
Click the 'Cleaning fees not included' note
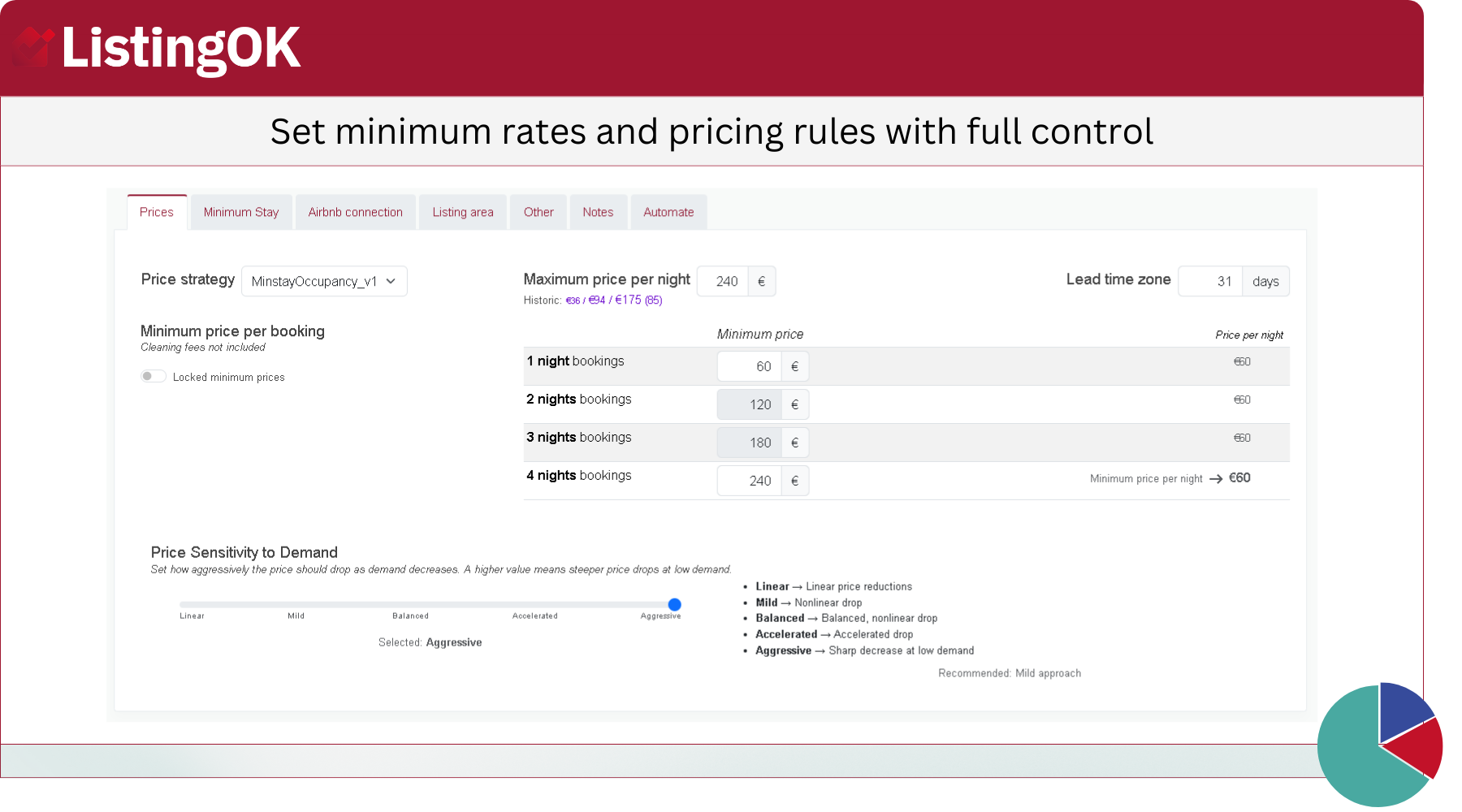203,348
